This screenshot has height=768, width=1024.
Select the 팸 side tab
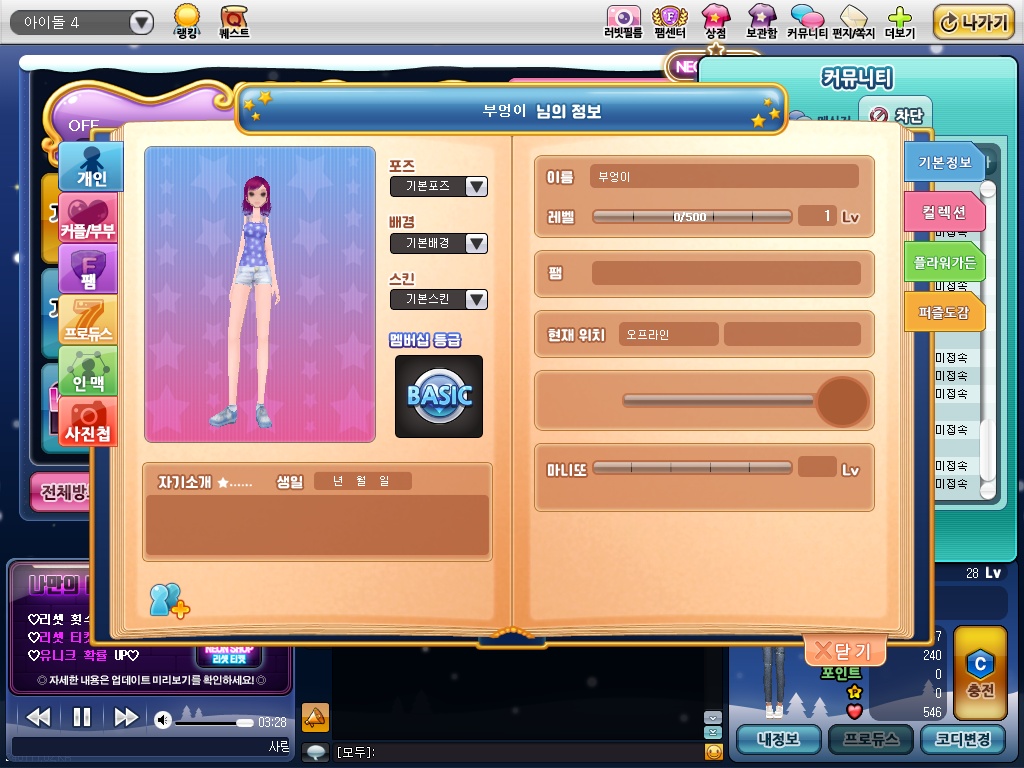pos(88,268)
